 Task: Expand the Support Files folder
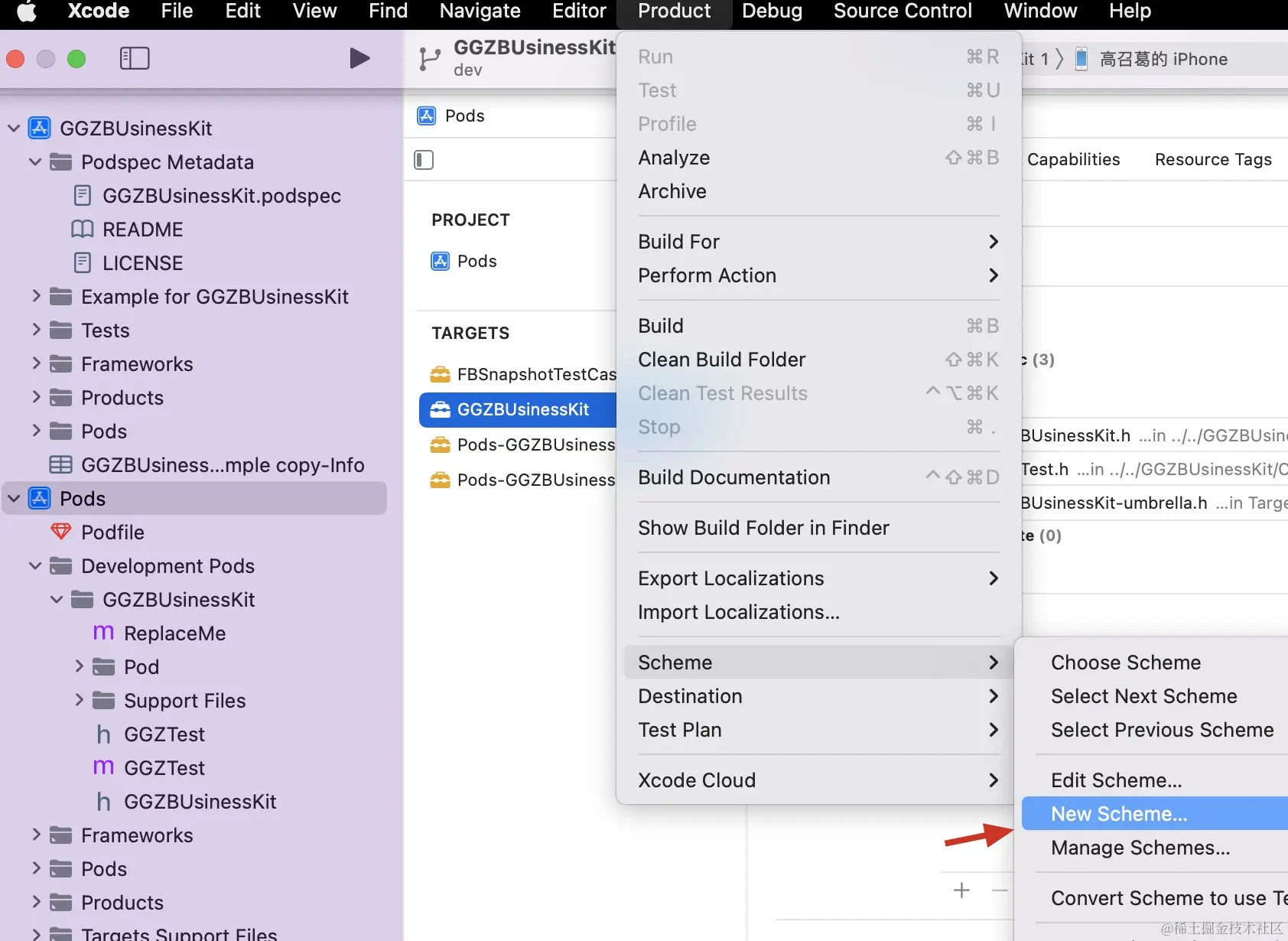(79, 700)
